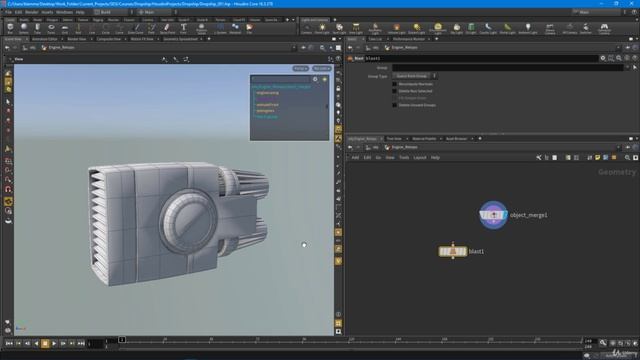Select the Torus shelf tool

pyautogui.click(x=51, y=29)
